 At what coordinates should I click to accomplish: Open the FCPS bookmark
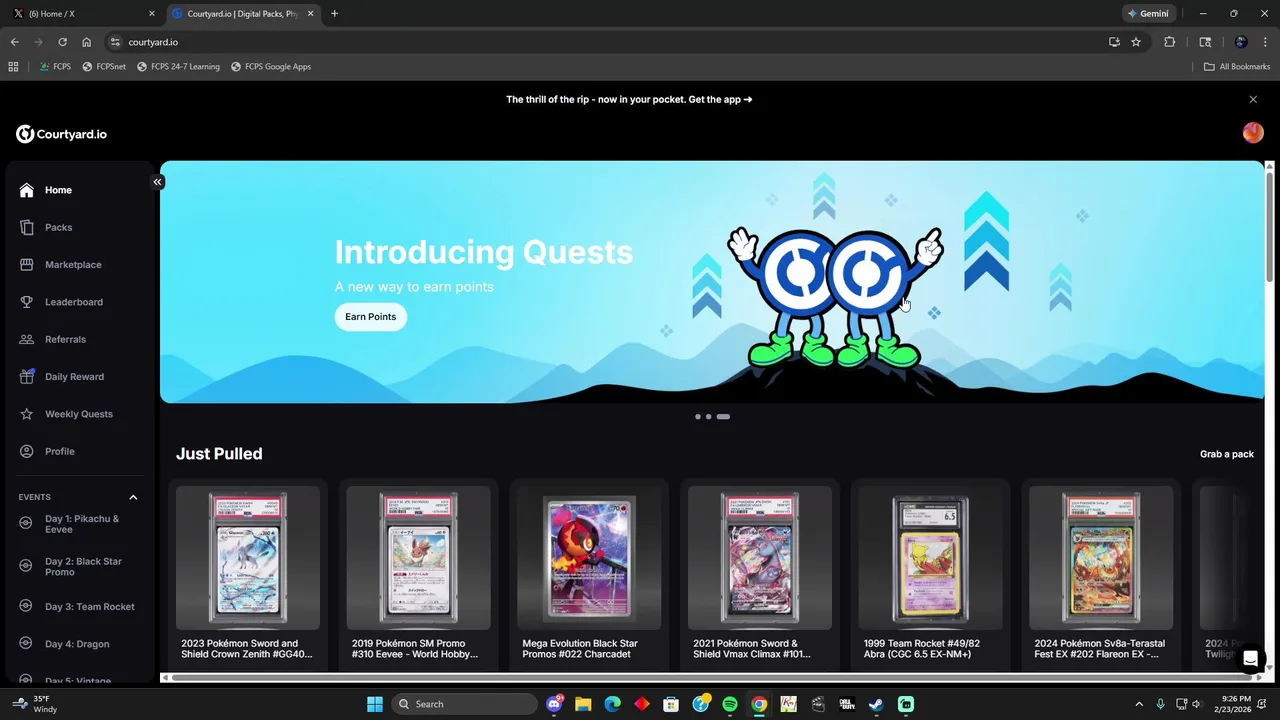coord(55,67)
